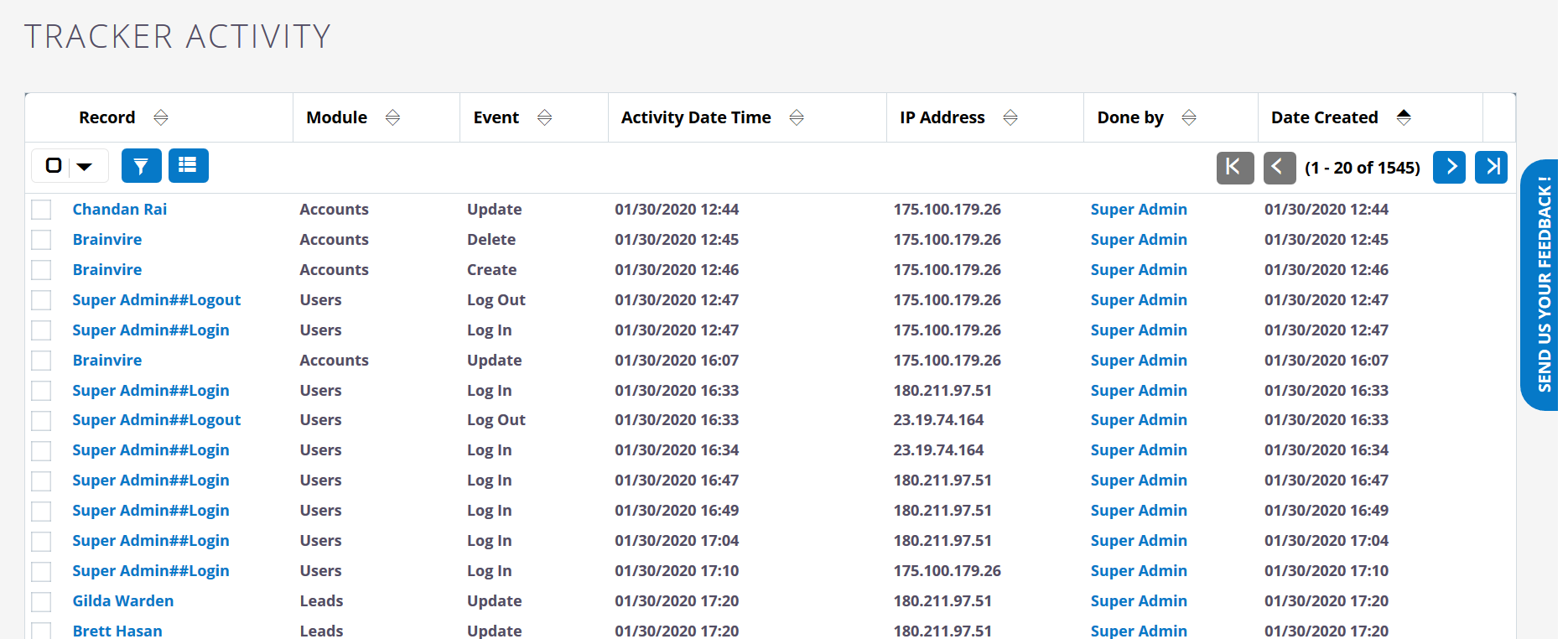1568x639 pixels.
Task: Sort by Done by column arrows
Action: point(1188,117)
